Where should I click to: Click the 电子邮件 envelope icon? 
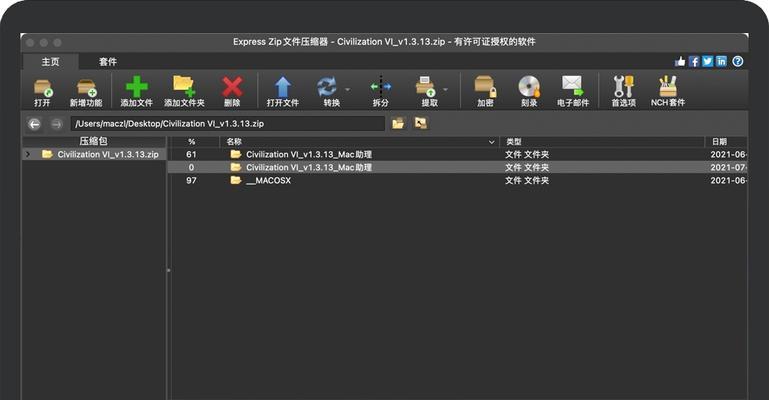coord(572,86)
